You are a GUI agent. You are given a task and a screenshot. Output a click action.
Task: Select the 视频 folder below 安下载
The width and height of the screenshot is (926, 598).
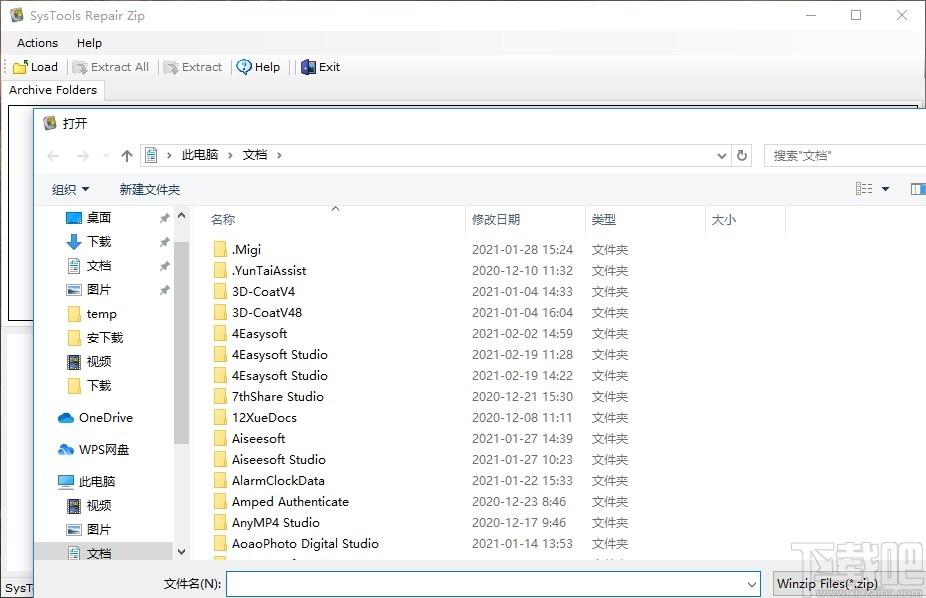(x=99, y=362)
